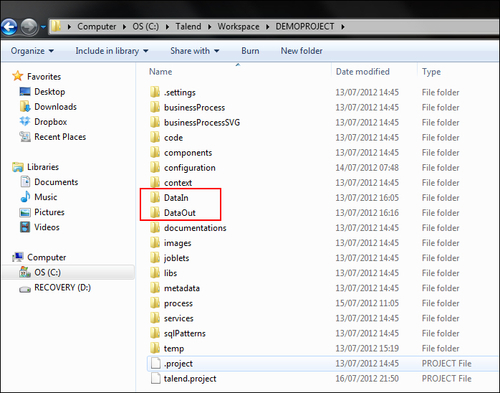Select the images folder icon
Screen dimensions: 500x393
(x=155, y=243)
